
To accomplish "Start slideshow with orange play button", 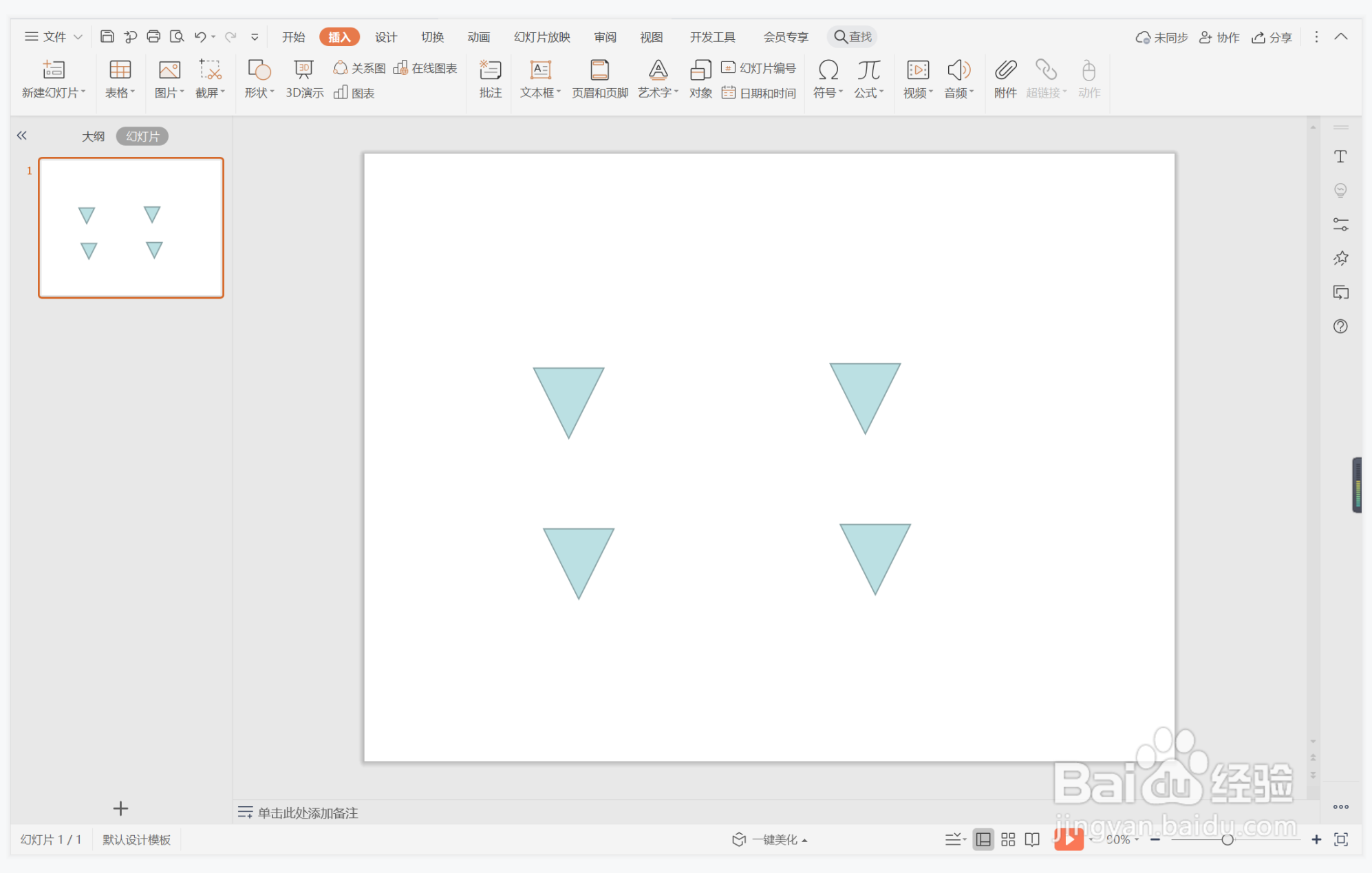I will 1069,839.
